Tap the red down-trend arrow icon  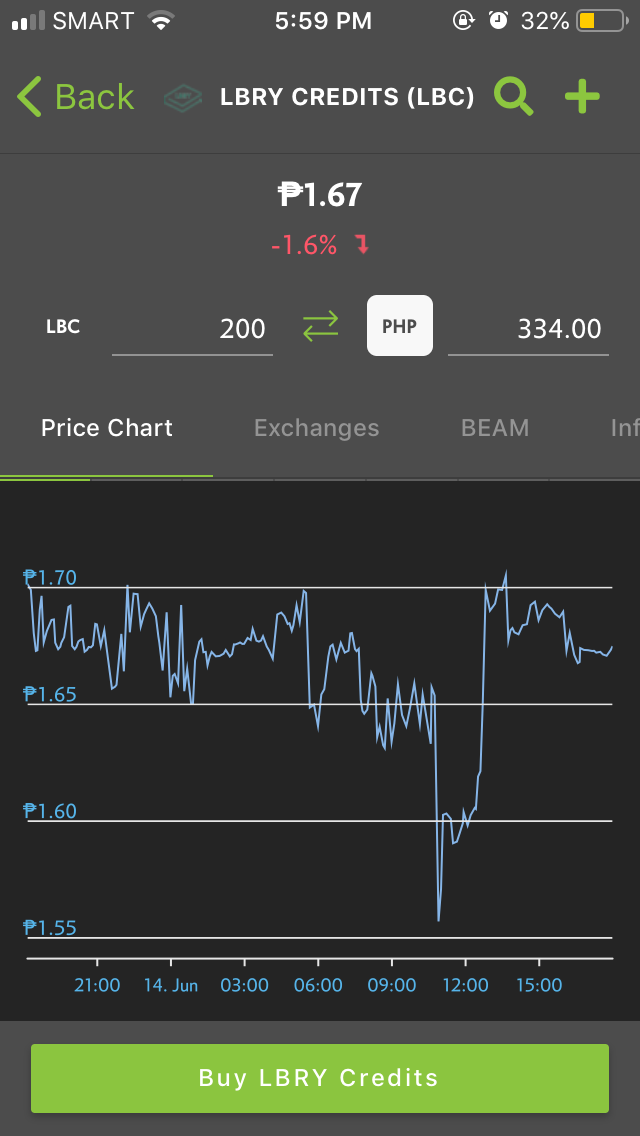tap(362, 246)
